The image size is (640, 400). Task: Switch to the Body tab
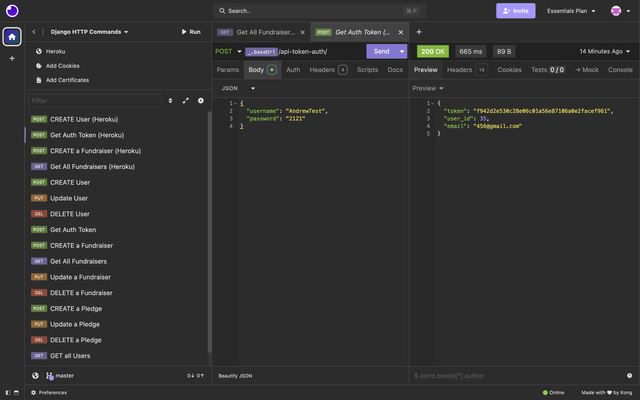click(x=262, y=70)
